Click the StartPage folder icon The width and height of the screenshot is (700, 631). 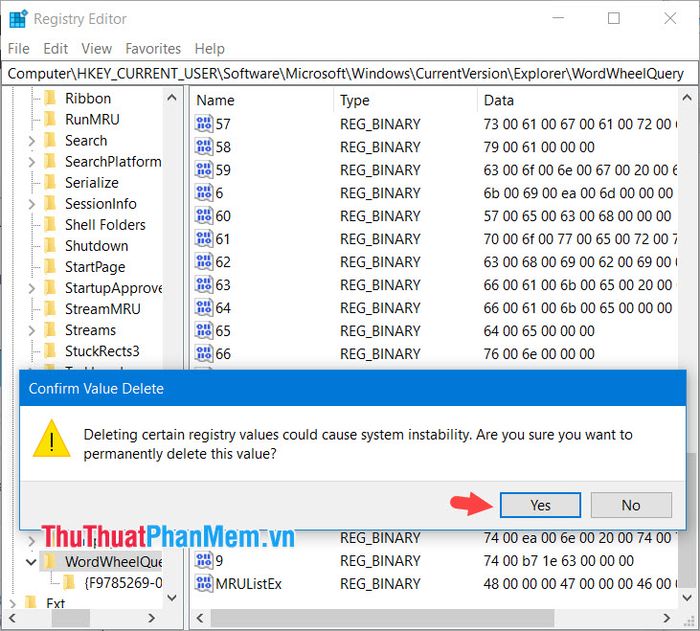point(50,267)
